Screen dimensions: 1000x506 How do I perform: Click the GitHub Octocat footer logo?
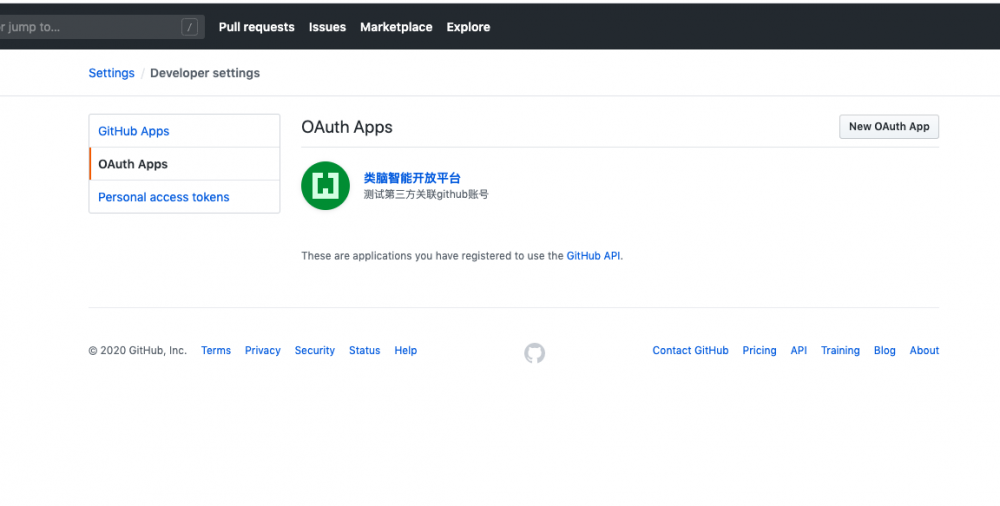(535, 353)
